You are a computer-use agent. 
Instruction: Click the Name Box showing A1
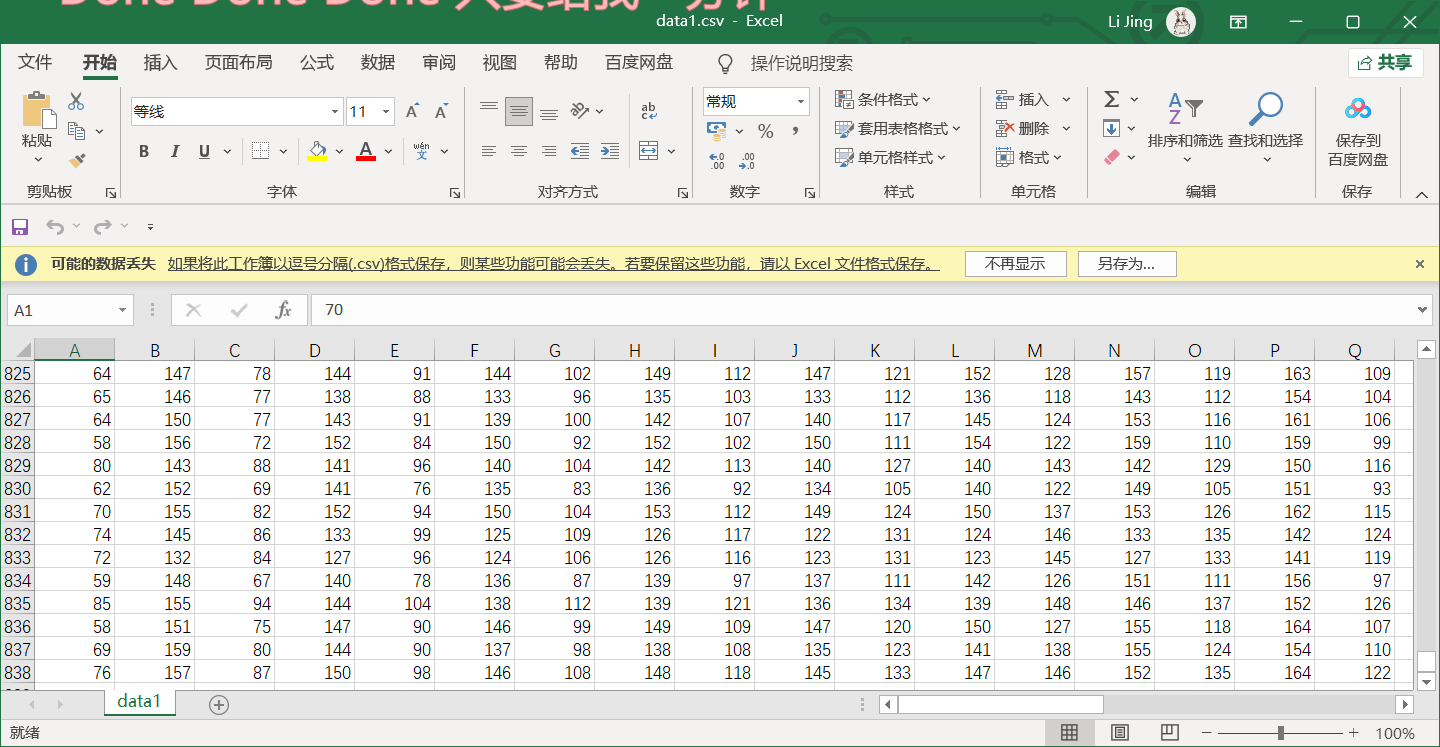click(61, 310)
